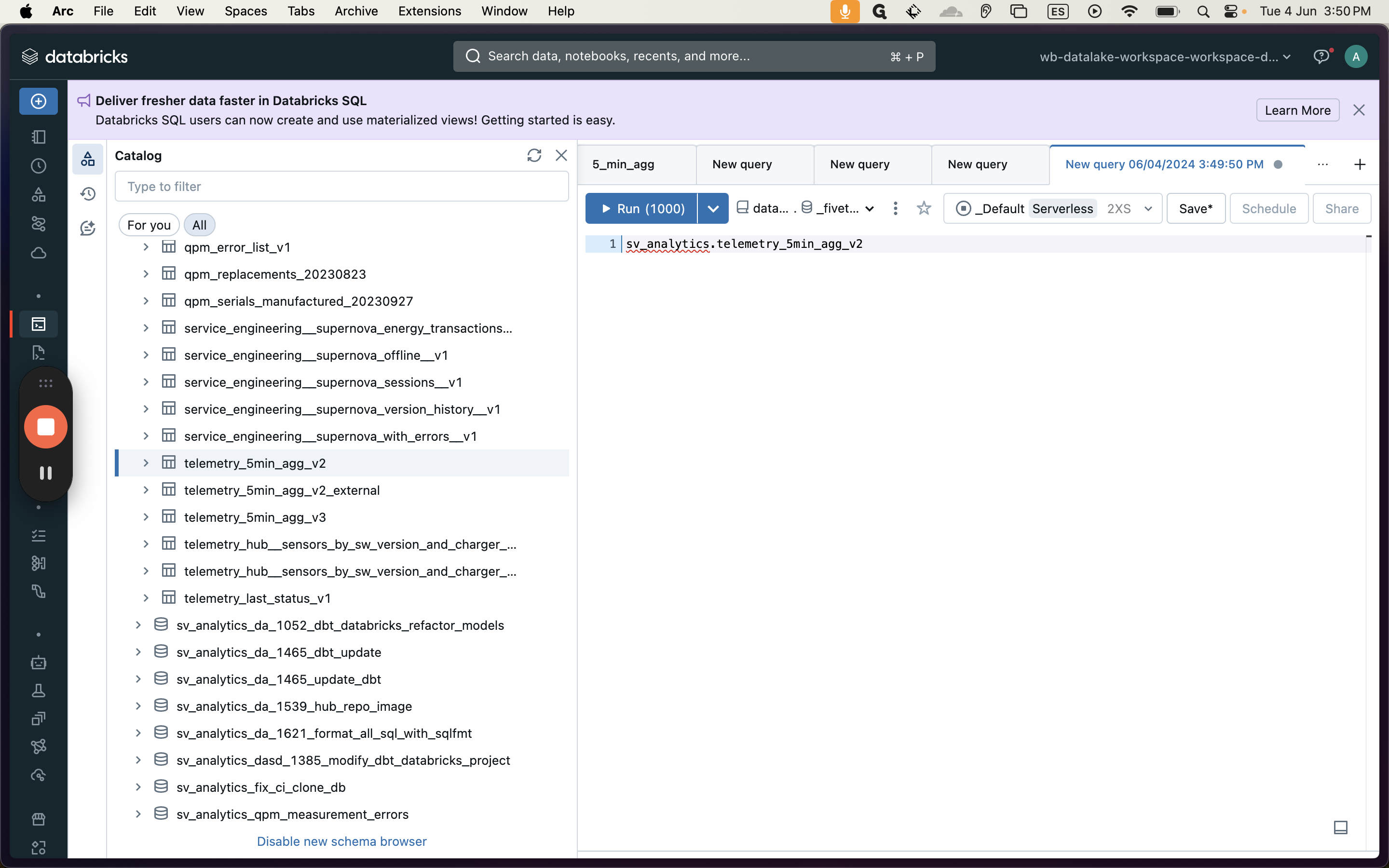
Task: Click the New (plus) button in sidebar
Action: tap(39, 102)
